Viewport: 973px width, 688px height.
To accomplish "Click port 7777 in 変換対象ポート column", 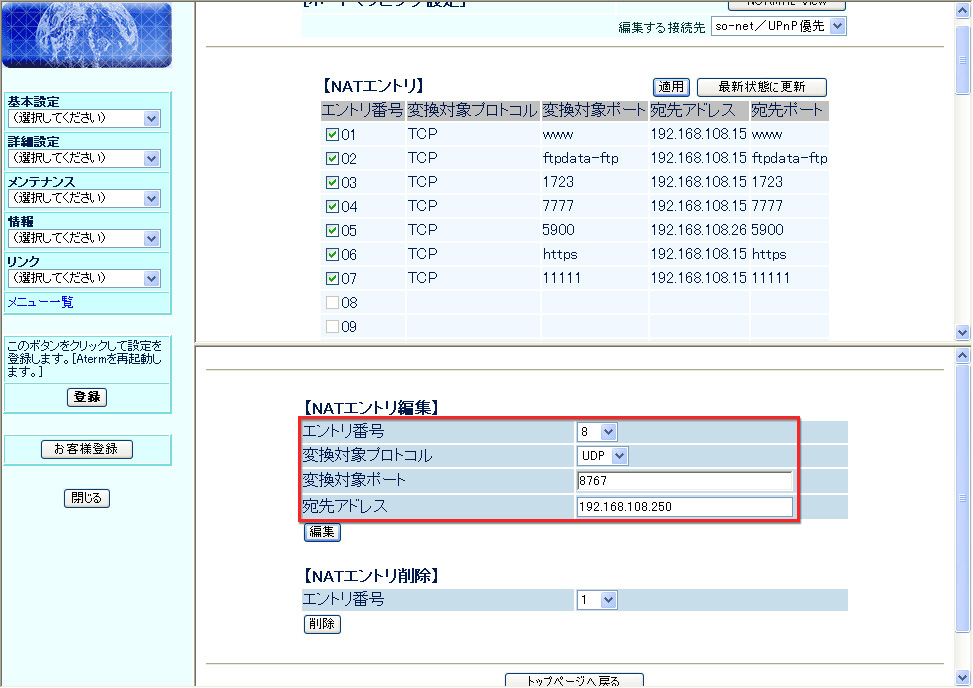I will click(558, 206).
